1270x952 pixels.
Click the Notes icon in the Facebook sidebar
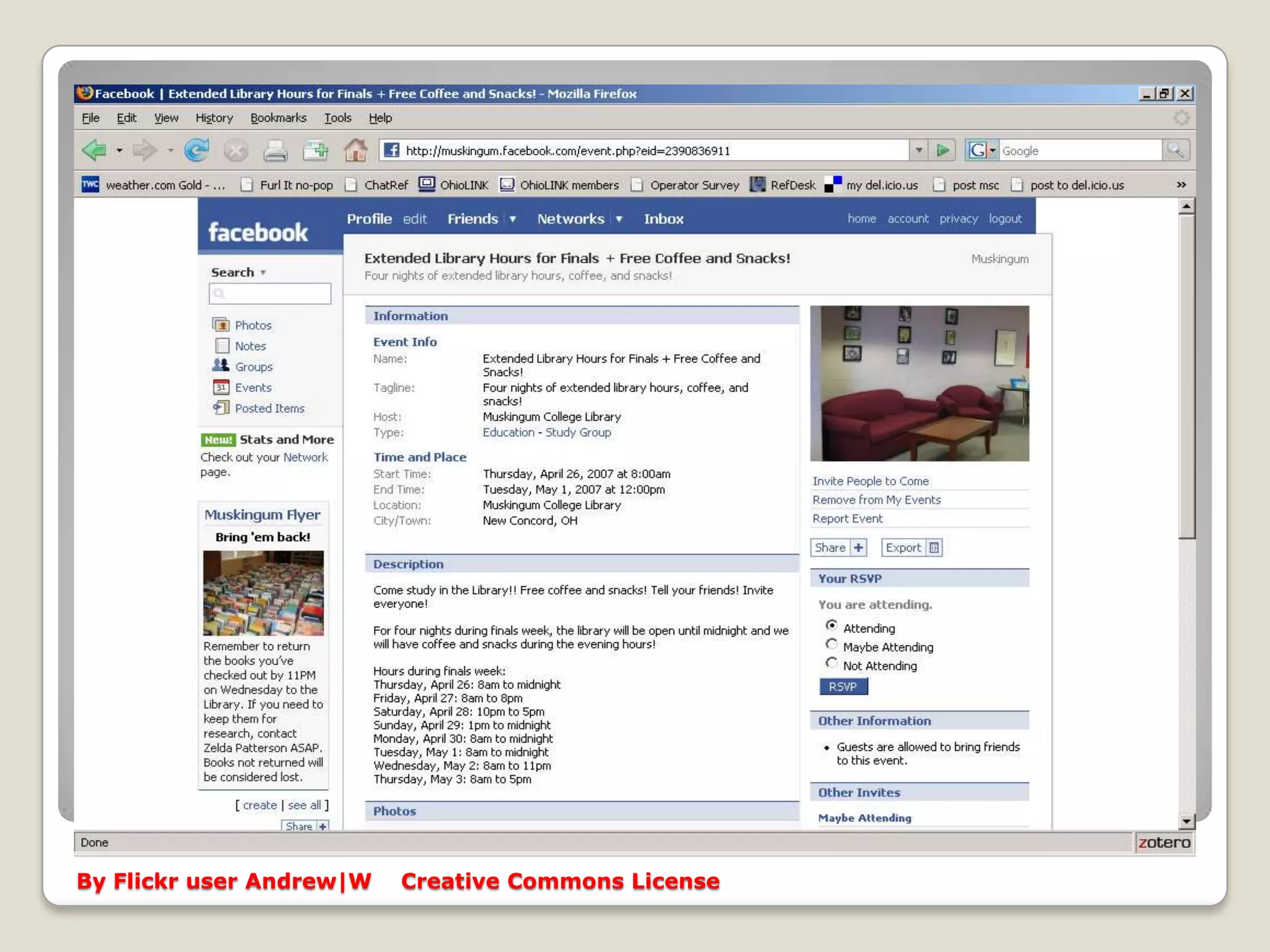coord(221,345)
